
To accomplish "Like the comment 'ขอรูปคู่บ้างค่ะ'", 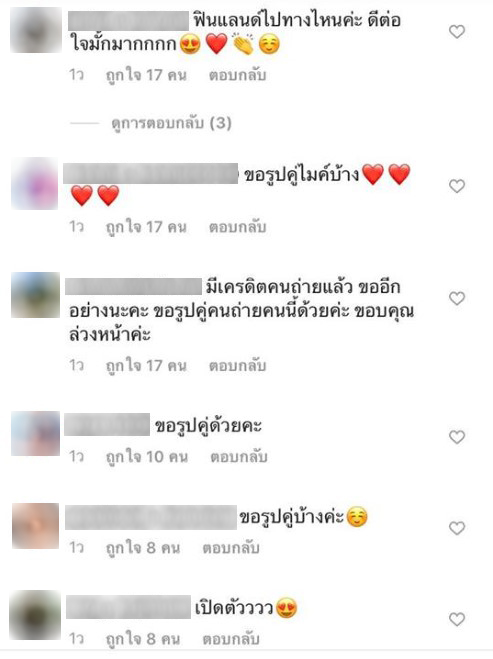I will (x=457, y=528).
